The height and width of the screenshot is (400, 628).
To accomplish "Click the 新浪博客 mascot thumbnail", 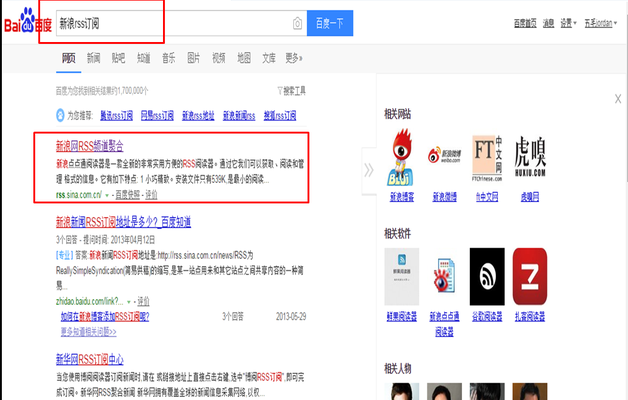I will tap(401, 157).
